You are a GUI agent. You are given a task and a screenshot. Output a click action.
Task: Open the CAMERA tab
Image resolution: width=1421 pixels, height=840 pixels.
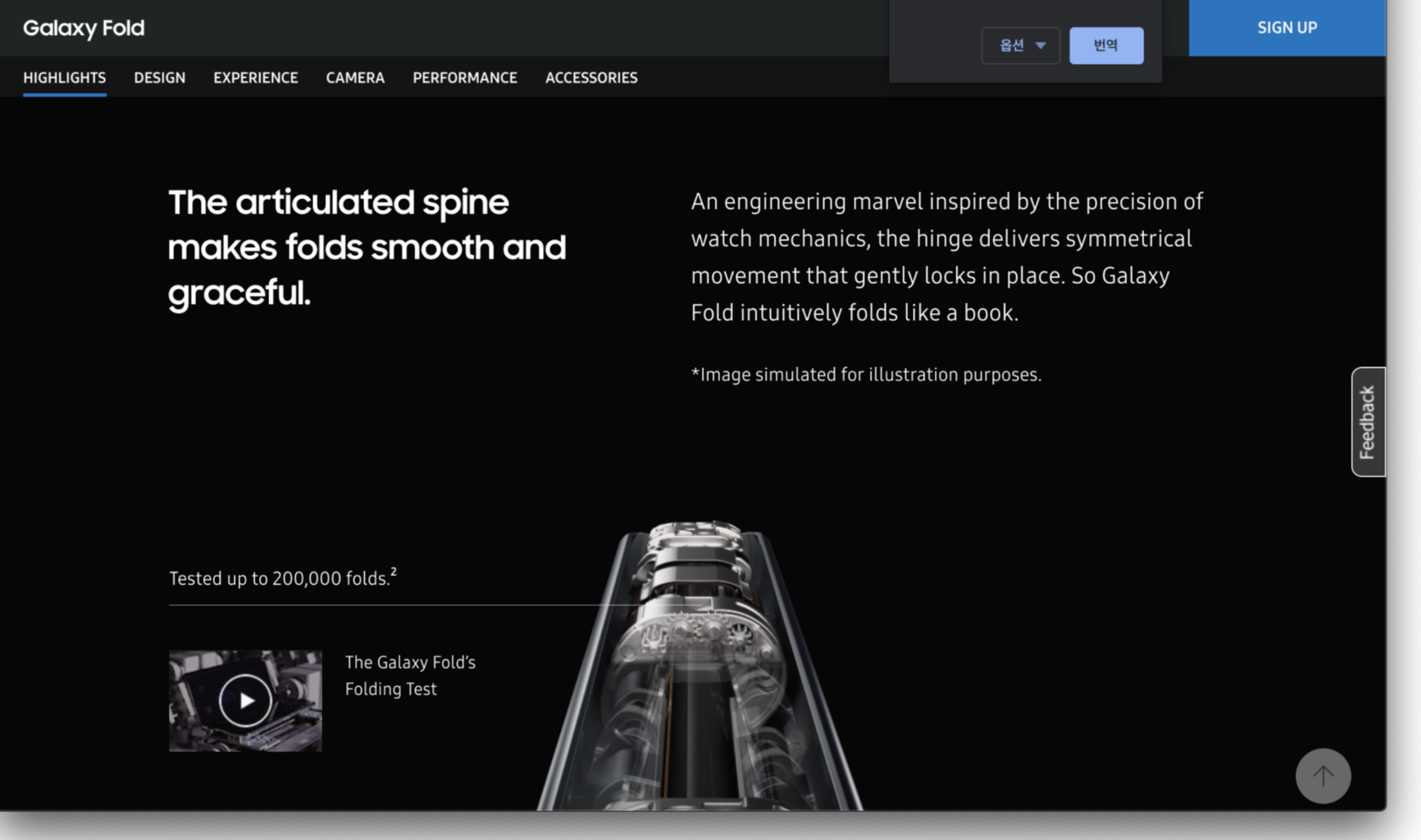(355, 78)
